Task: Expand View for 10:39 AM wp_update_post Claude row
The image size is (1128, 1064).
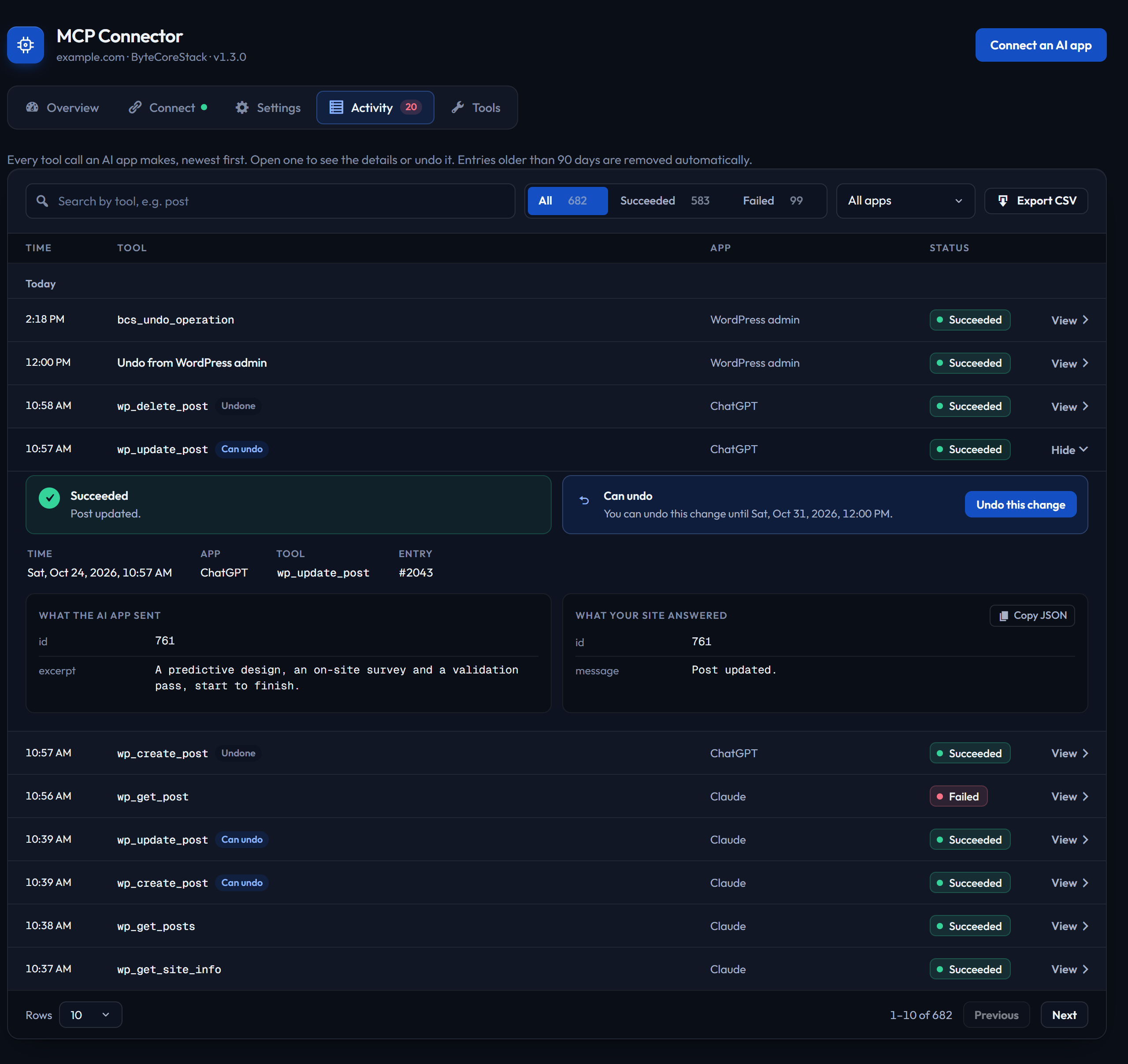Action: [1069, 839]
